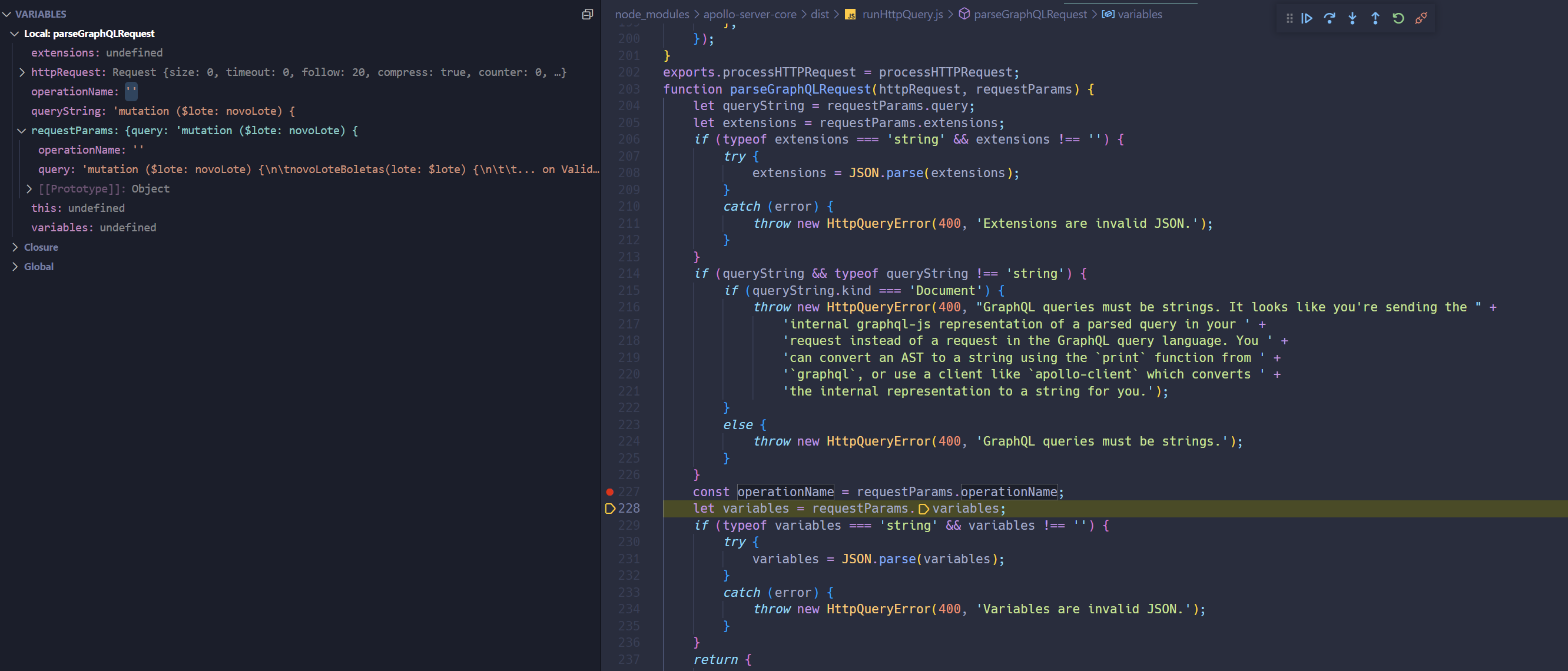
Task: Collapse the requestParams variable
Action: pyautogui.click(x=22, y=130)
